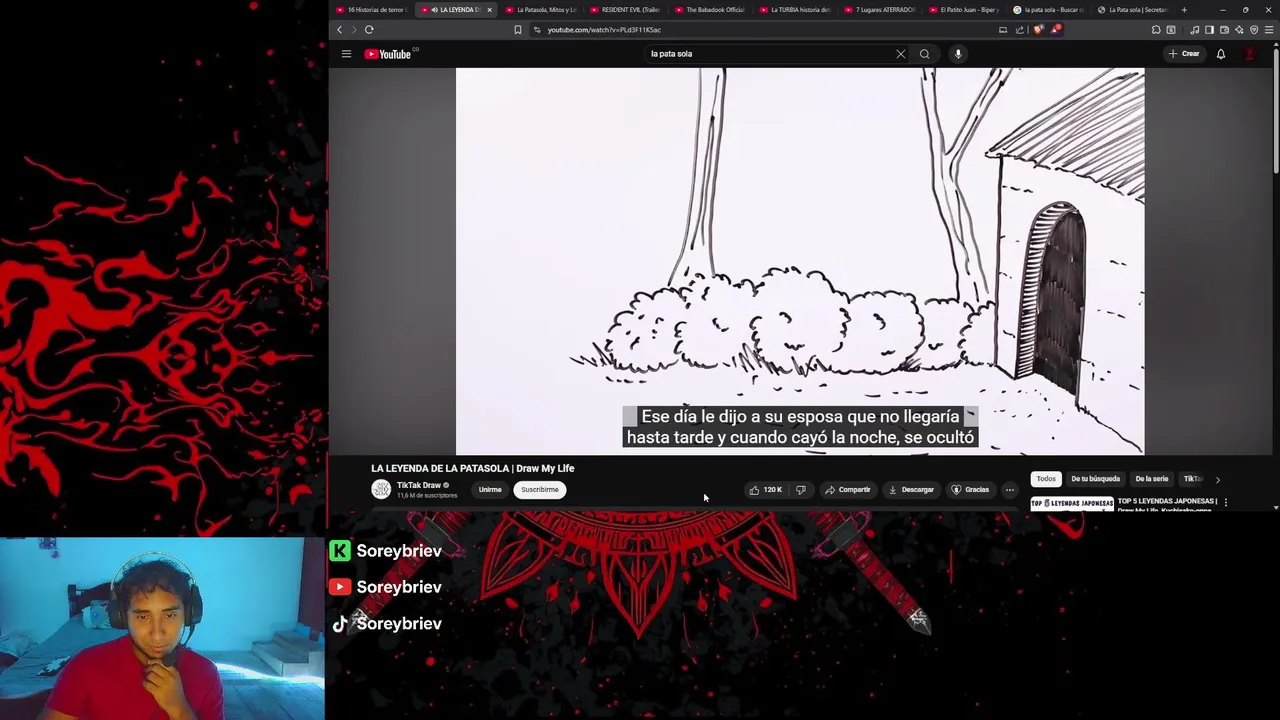Select the De la serie chip
Image resolution: width=1280 pixels, height=720 pixels.
(x=1152, y=479)
